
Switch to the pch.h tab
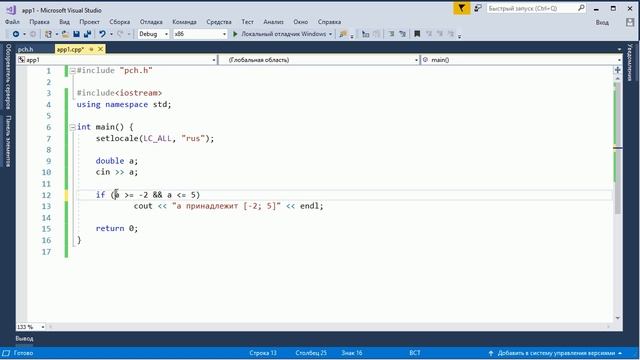point(25,49)
